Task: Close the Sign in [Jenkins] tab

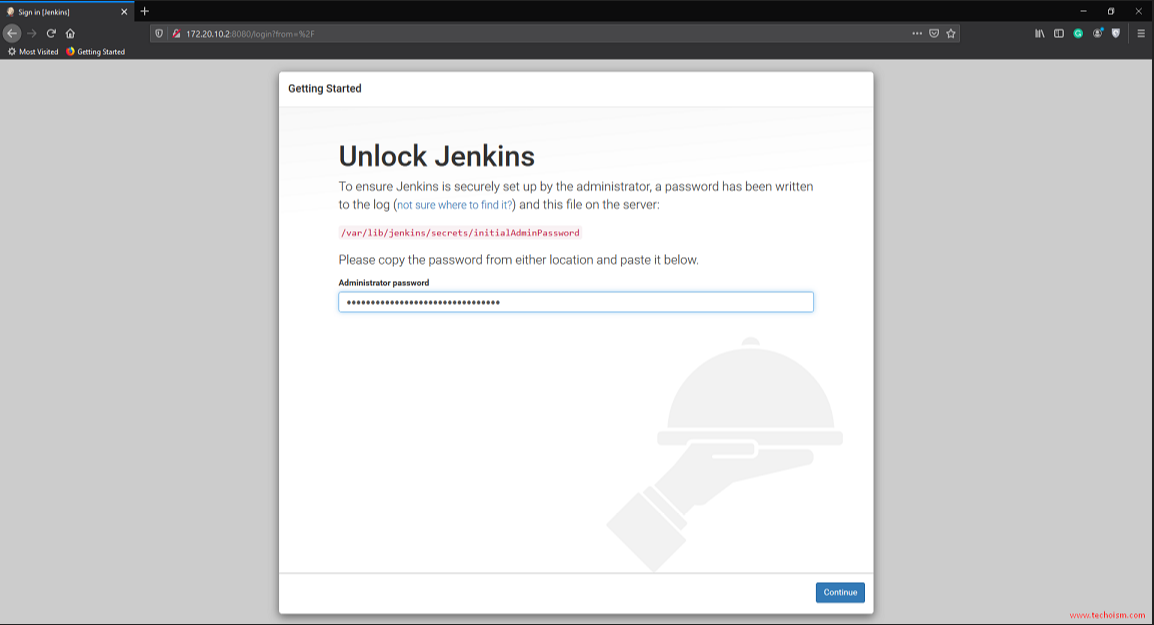Action: pos(124,12)
